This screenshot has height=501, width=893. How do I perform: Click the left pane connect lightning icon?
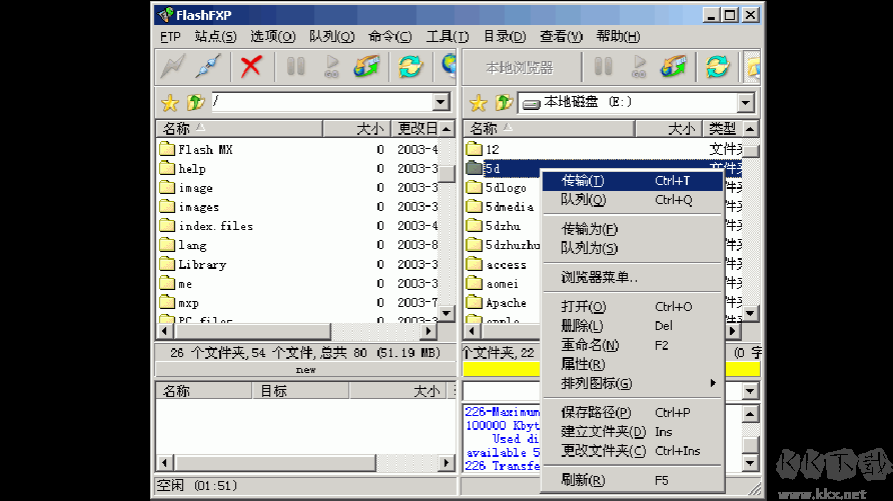coord(173,67)
